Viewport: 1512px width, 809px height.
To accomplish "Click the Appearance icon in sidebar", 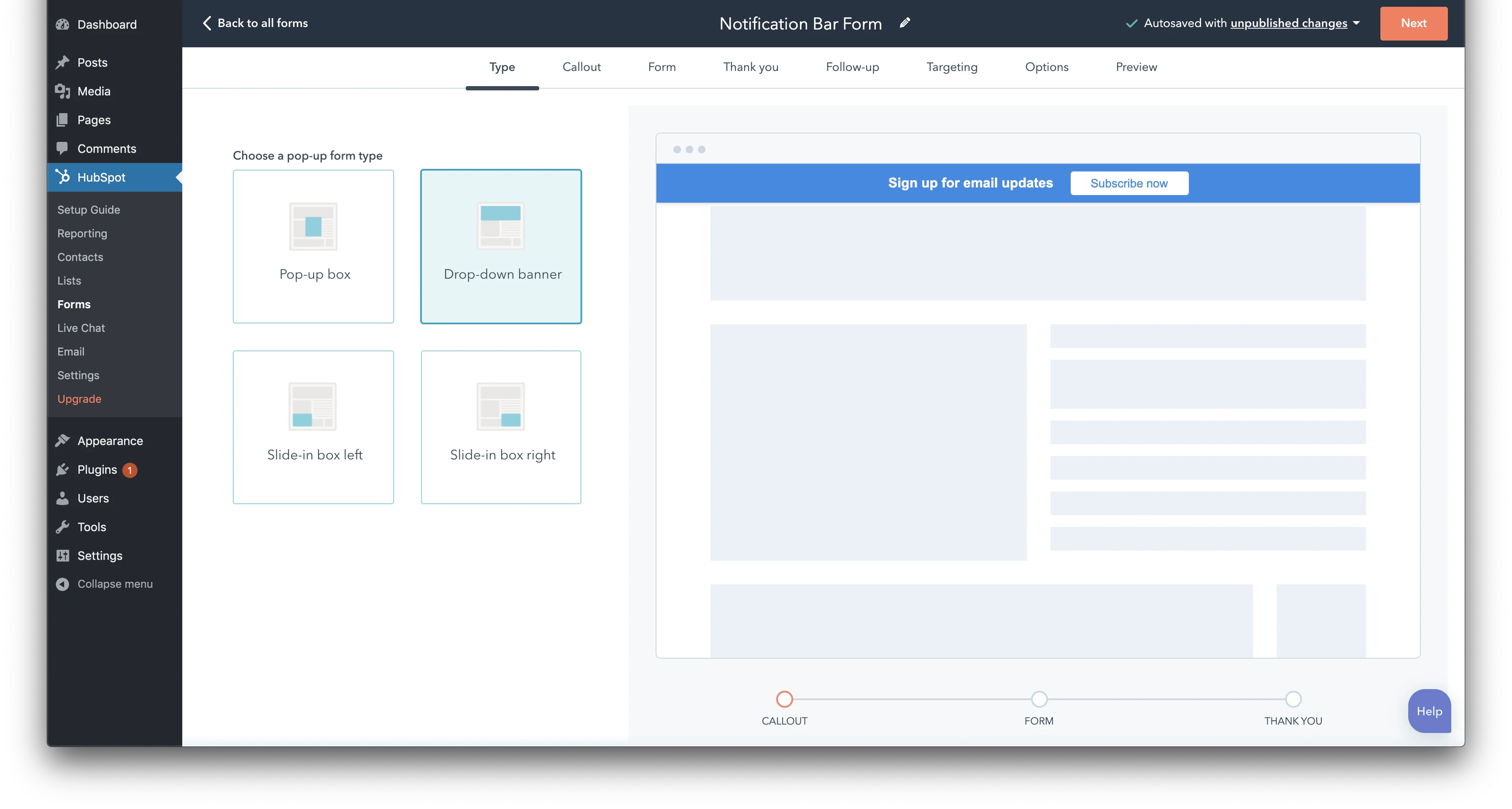I will pos(62,440).
